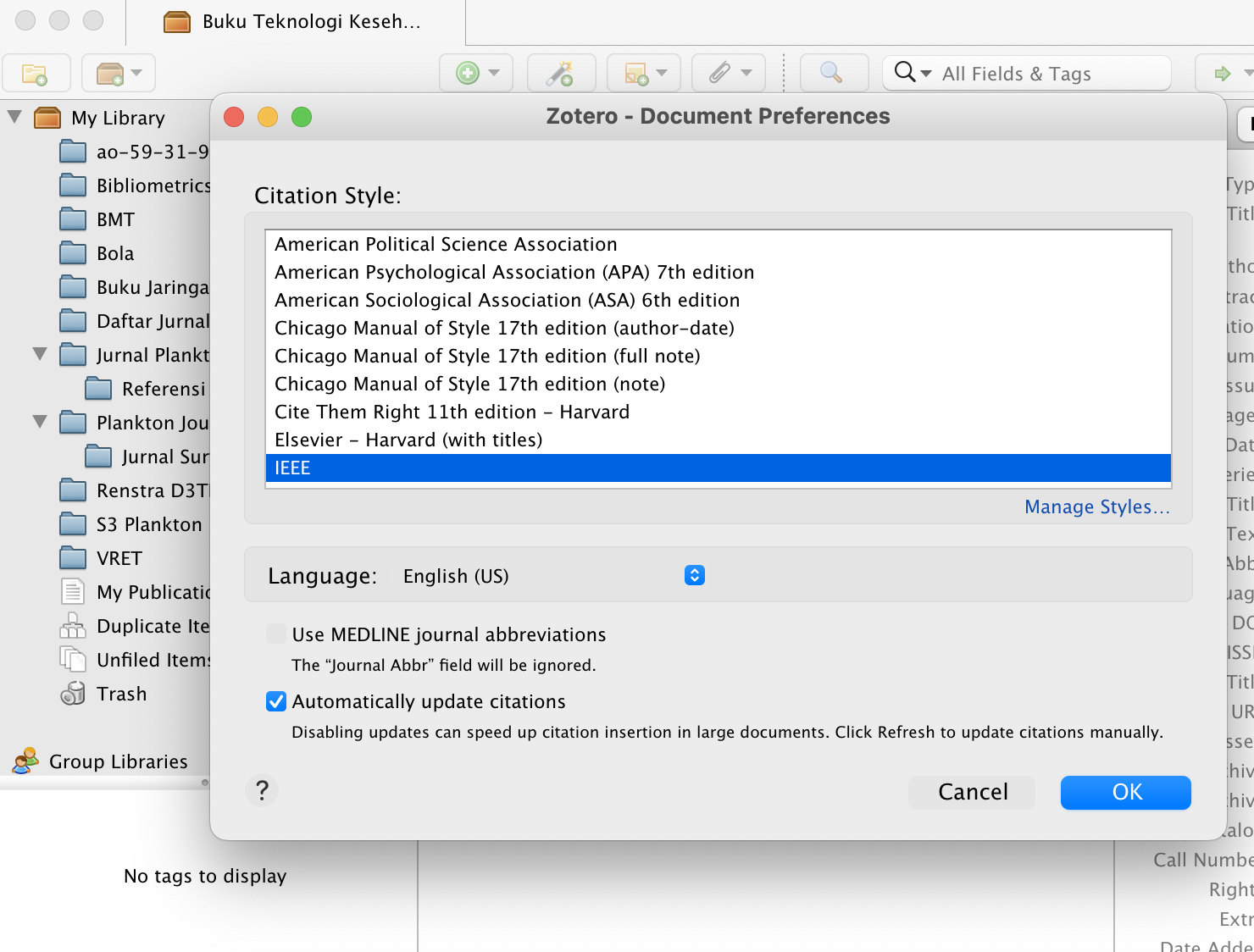Select the IEEE citation style

point(719,468)
